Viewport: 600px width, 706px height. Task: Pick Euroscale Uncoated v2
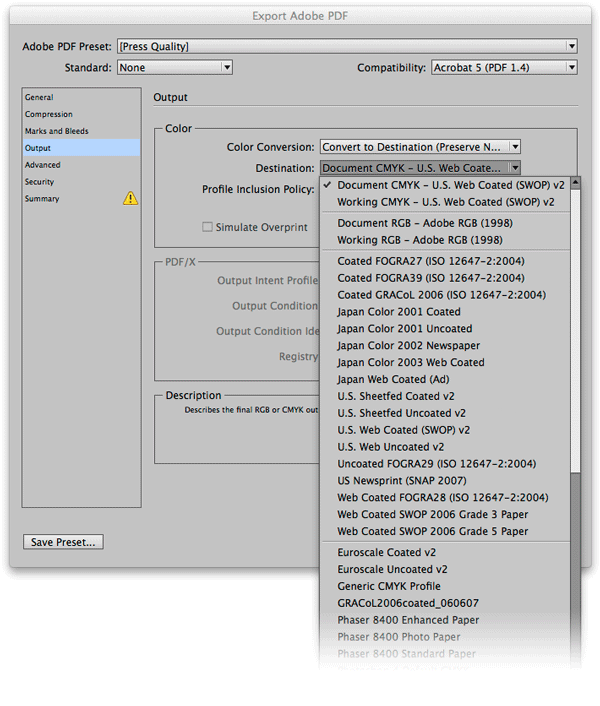[445, 570]
